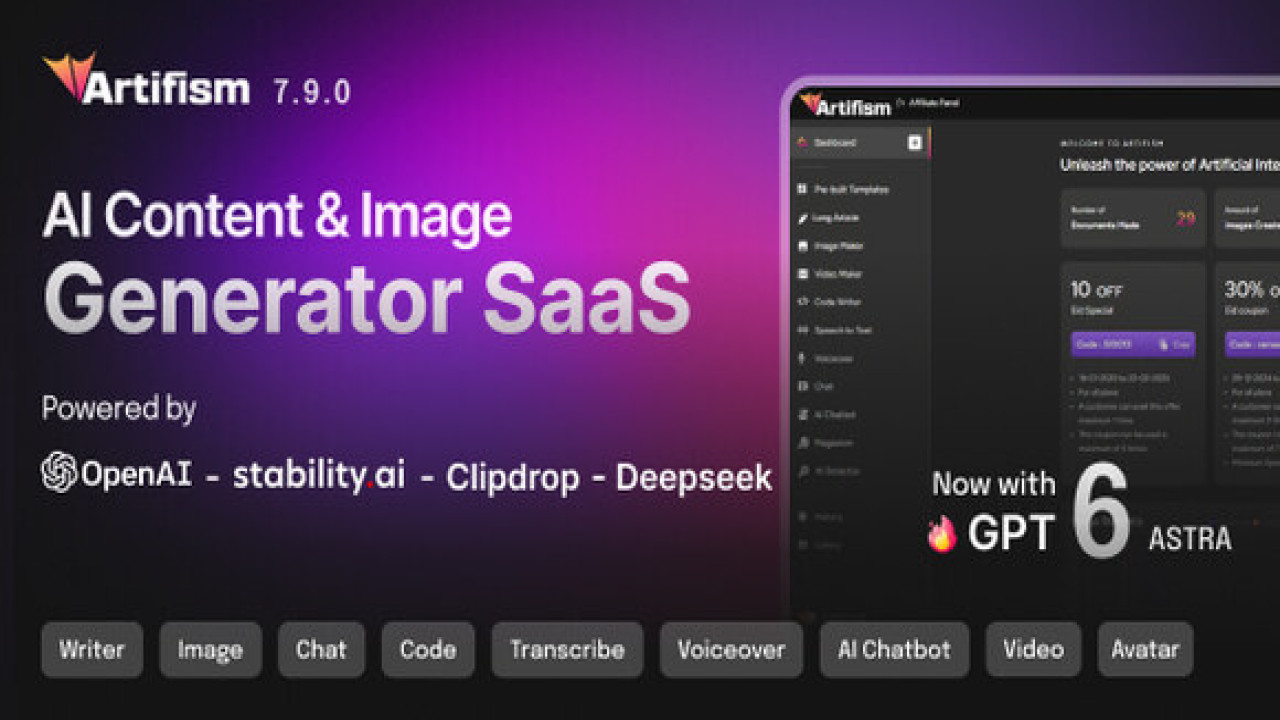
Task: Open the Code Writer sidebar icon
Action: point(802,301)
